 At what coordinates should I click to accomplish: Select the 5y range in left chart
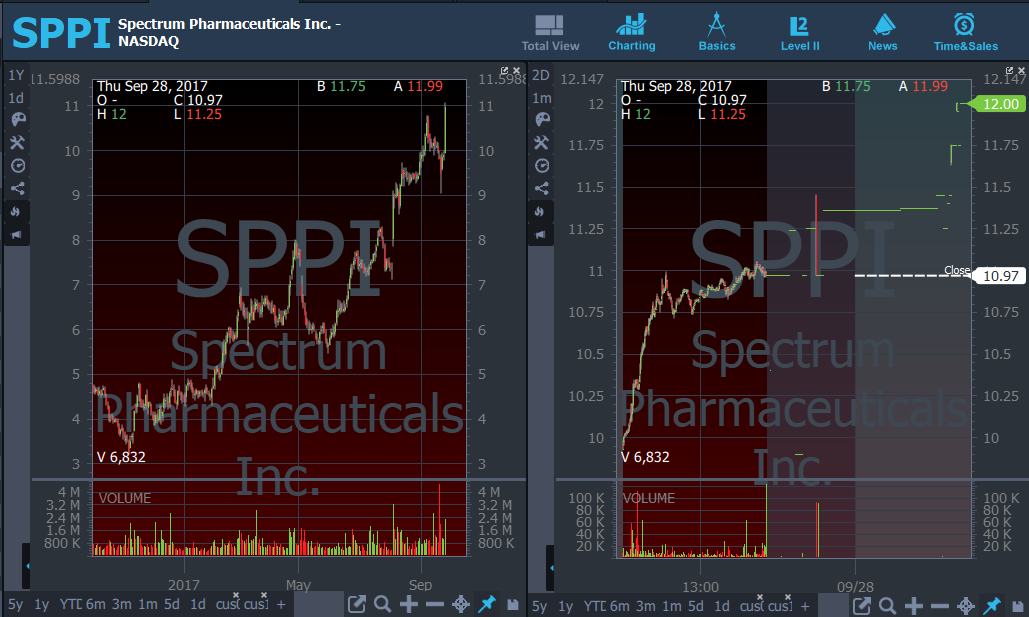point(15,605)
